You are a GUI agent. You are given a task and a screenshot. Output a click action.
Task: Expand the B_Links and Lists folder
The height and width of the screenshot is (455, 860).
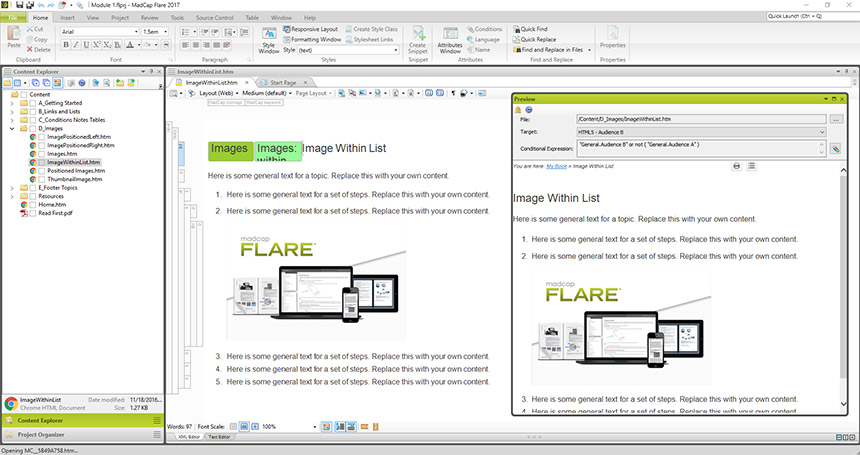(x=12, y=111)
